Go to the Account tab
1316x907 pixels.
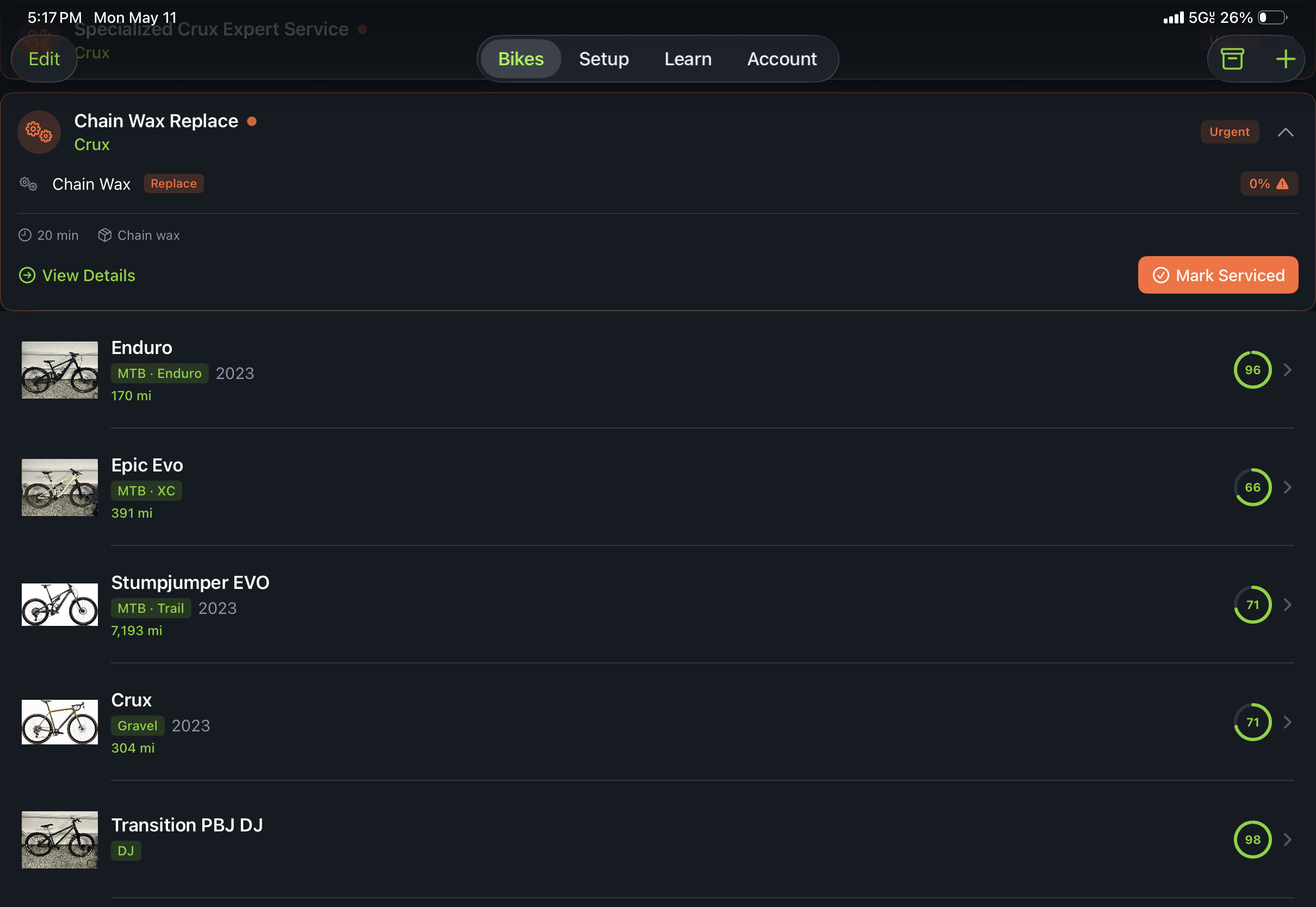[782, 59]
